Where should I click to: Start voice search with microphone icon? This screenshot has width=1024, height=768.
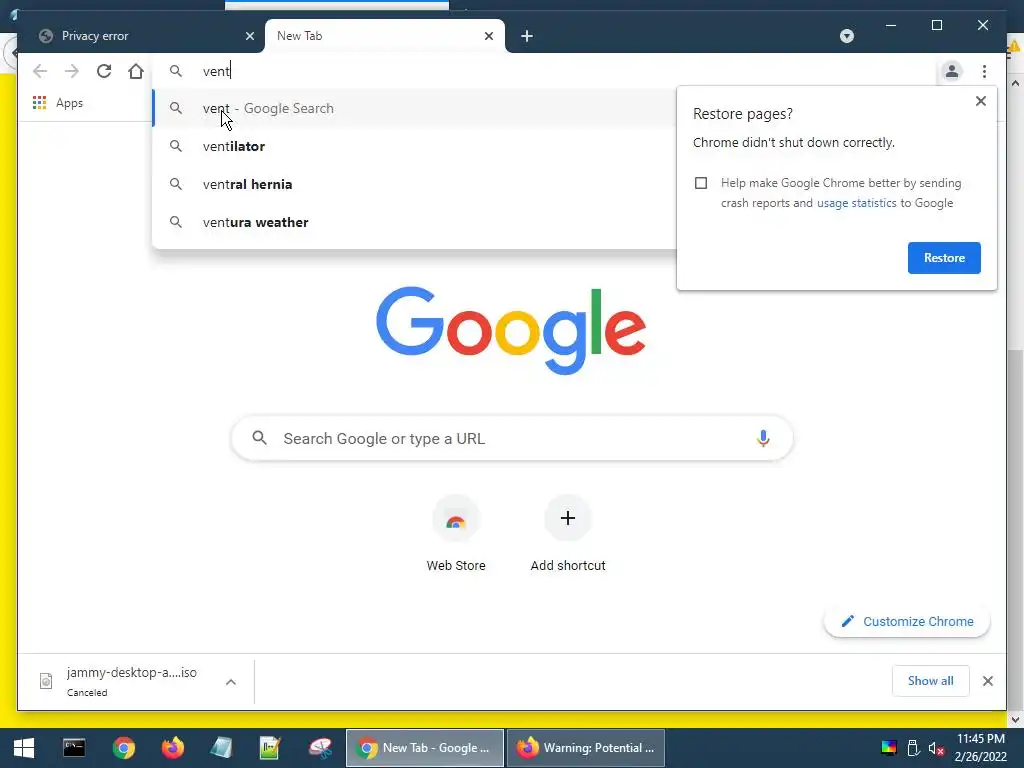click(763, 438)
